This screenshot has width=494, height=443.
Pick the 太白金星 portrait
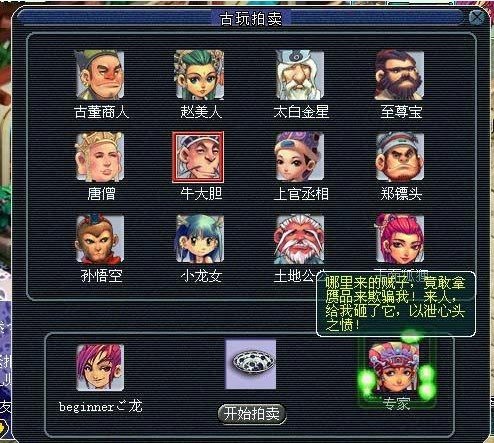point(300,75)
